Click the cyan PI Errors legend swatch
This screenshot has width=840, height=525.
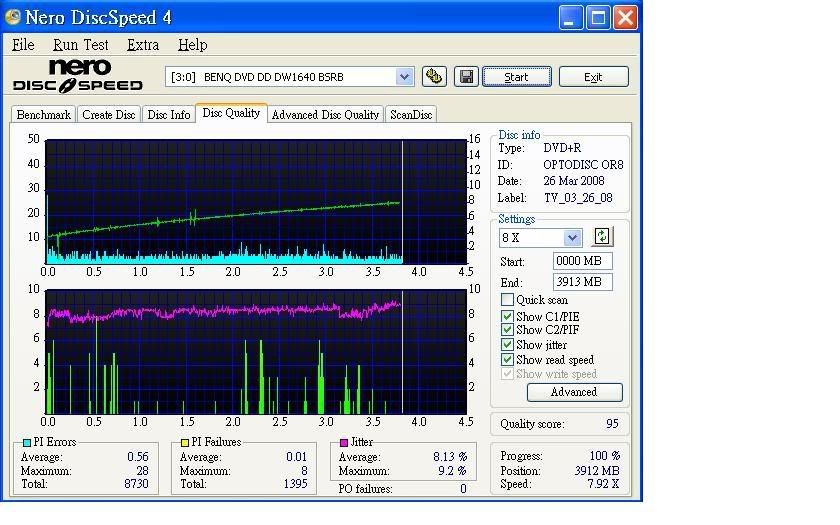click(27, 442)
